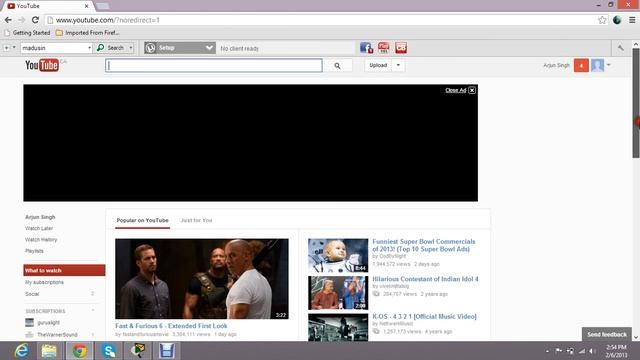Click the globe extension icon beside the star
This screenshot has height=360, width=640.
[x=617, y=20]
